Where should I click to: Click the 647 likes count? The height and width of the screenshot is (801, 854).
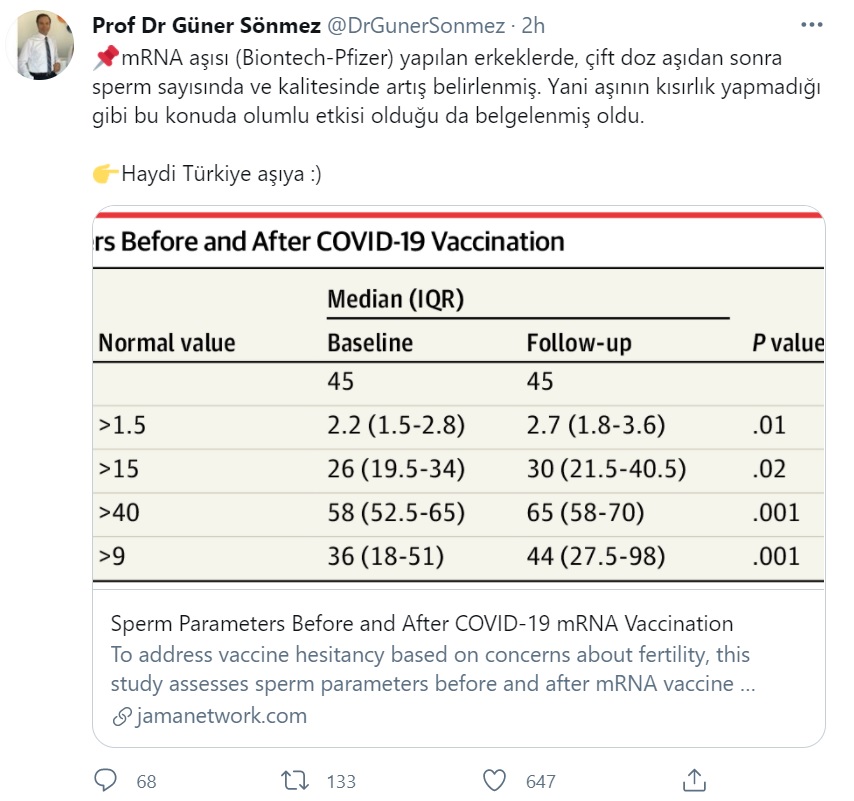(540, 781)
